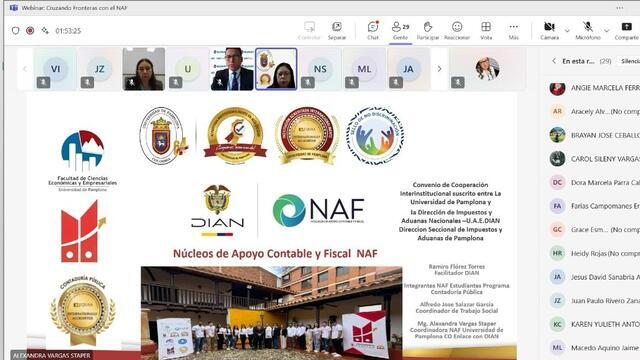
Task: Raise hand with Participar icon
Action: pos(428,31)
